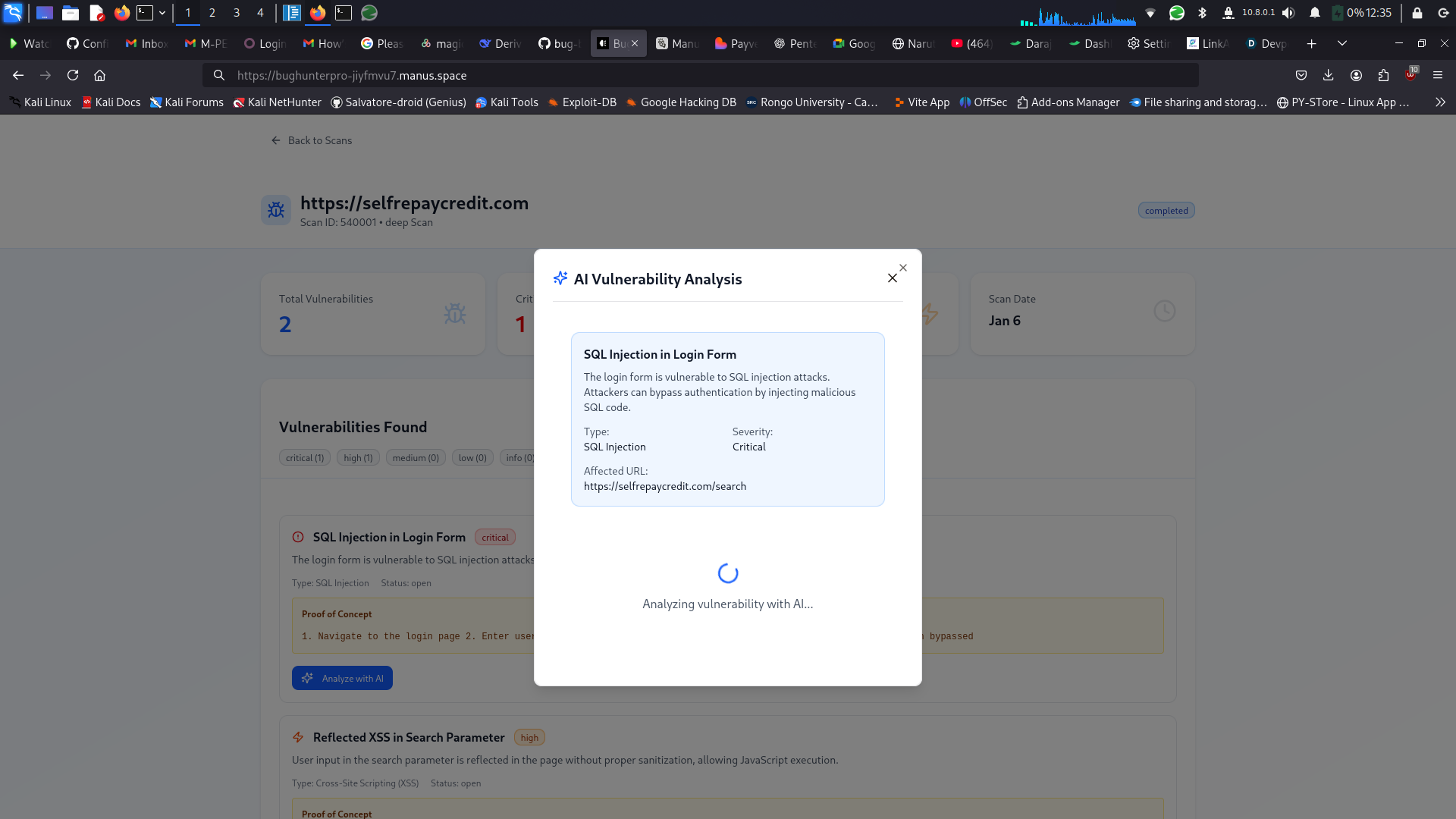Open Exploit-DB bookmark in toolbar
The image size is (1456, 819).
(582, 102)
